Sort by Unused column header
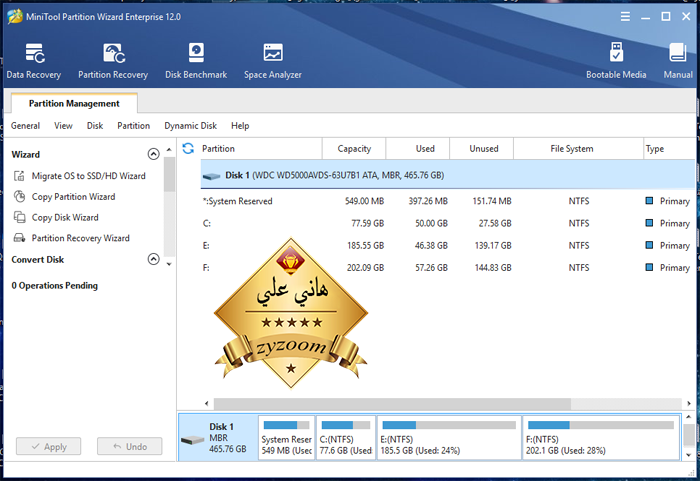Screen dimensions: 700x481 [482, 149]
